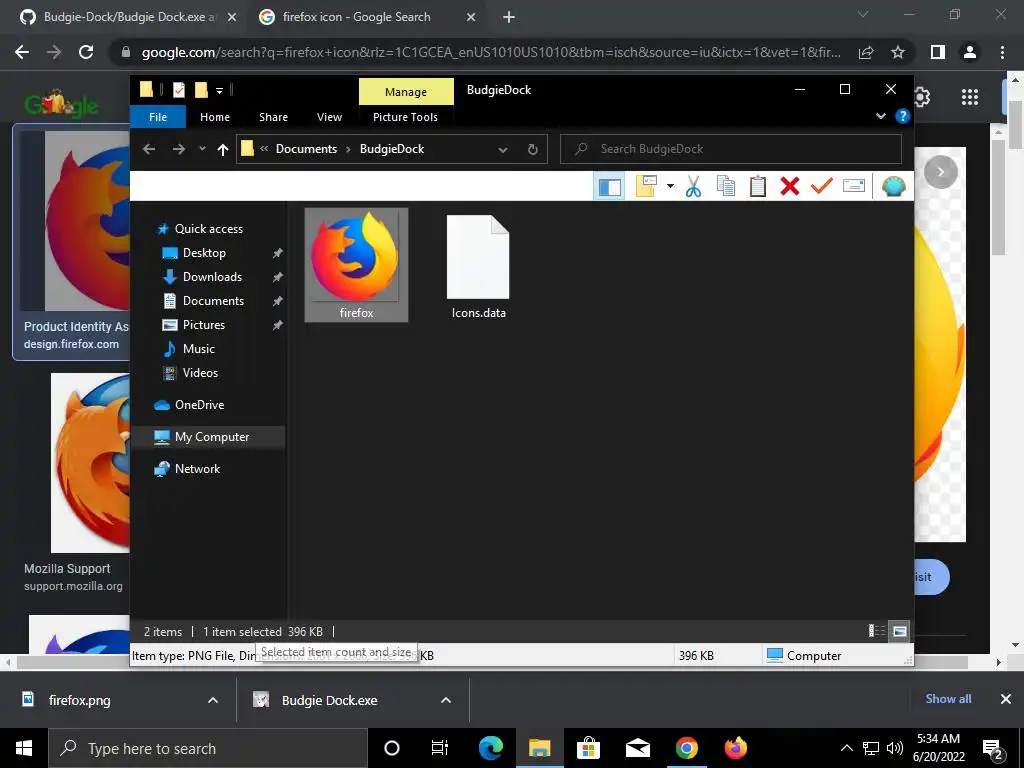The width and height of the screenshot is (1024, 768).
Task: Open the Share ribbon tab
Action: 273,117
